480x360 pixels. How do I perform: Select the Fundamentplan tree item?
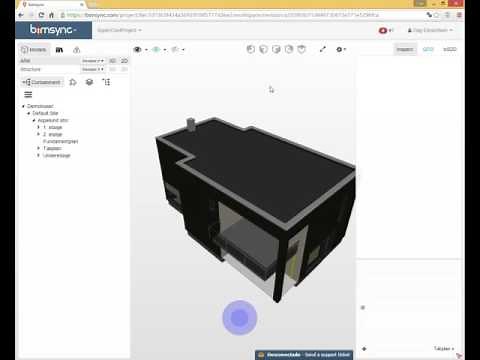tap(61, 141)
